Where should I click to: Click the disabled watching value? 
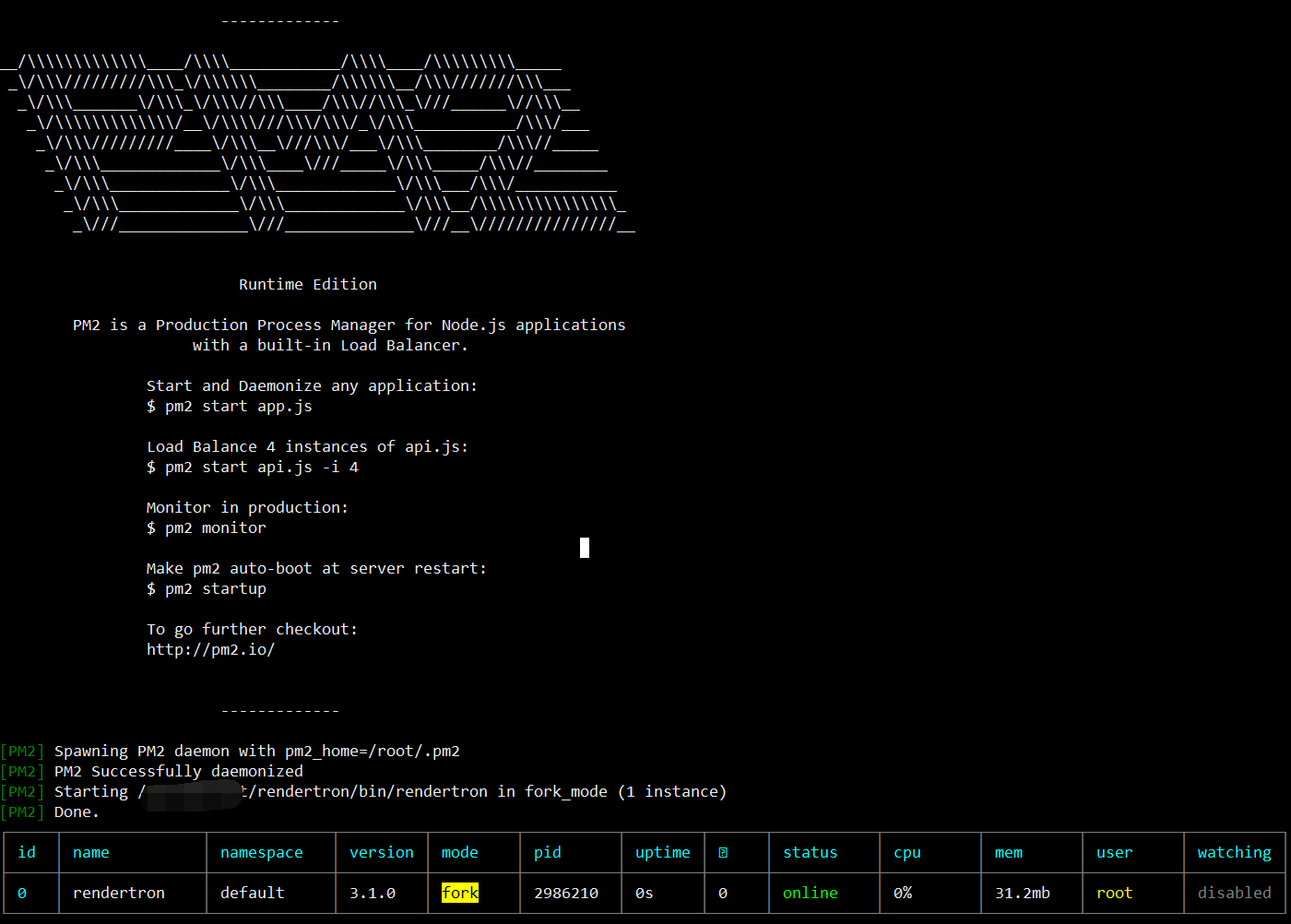tap(1234, 893)
